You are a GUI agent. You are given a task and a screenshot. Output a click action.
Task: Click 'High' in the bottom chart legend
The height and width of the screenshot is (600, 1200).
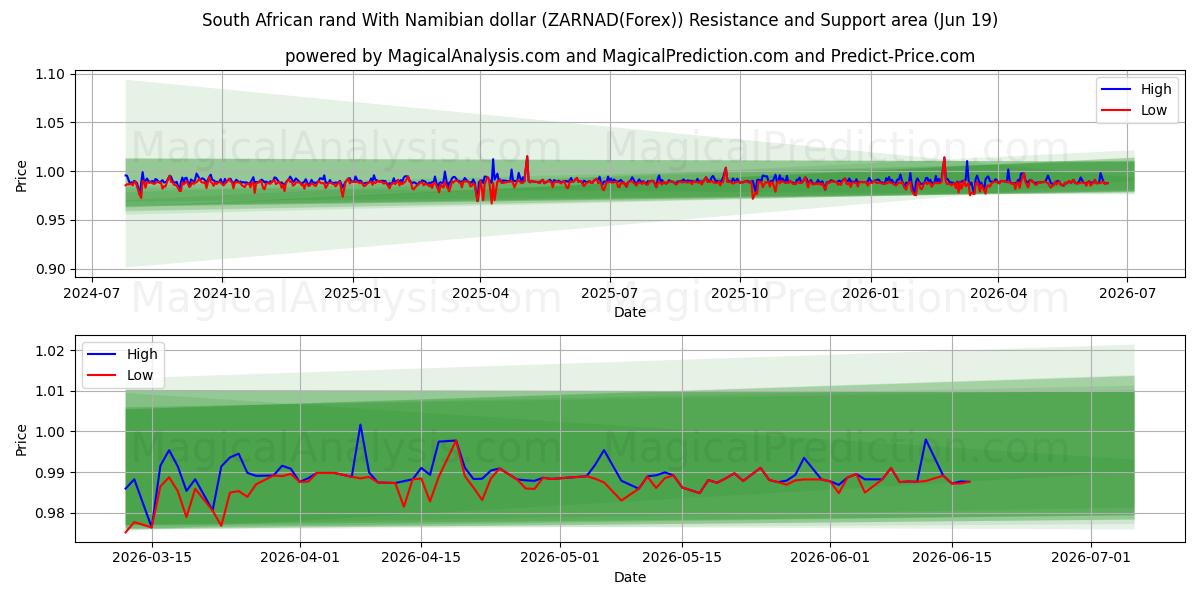[142, 354]
